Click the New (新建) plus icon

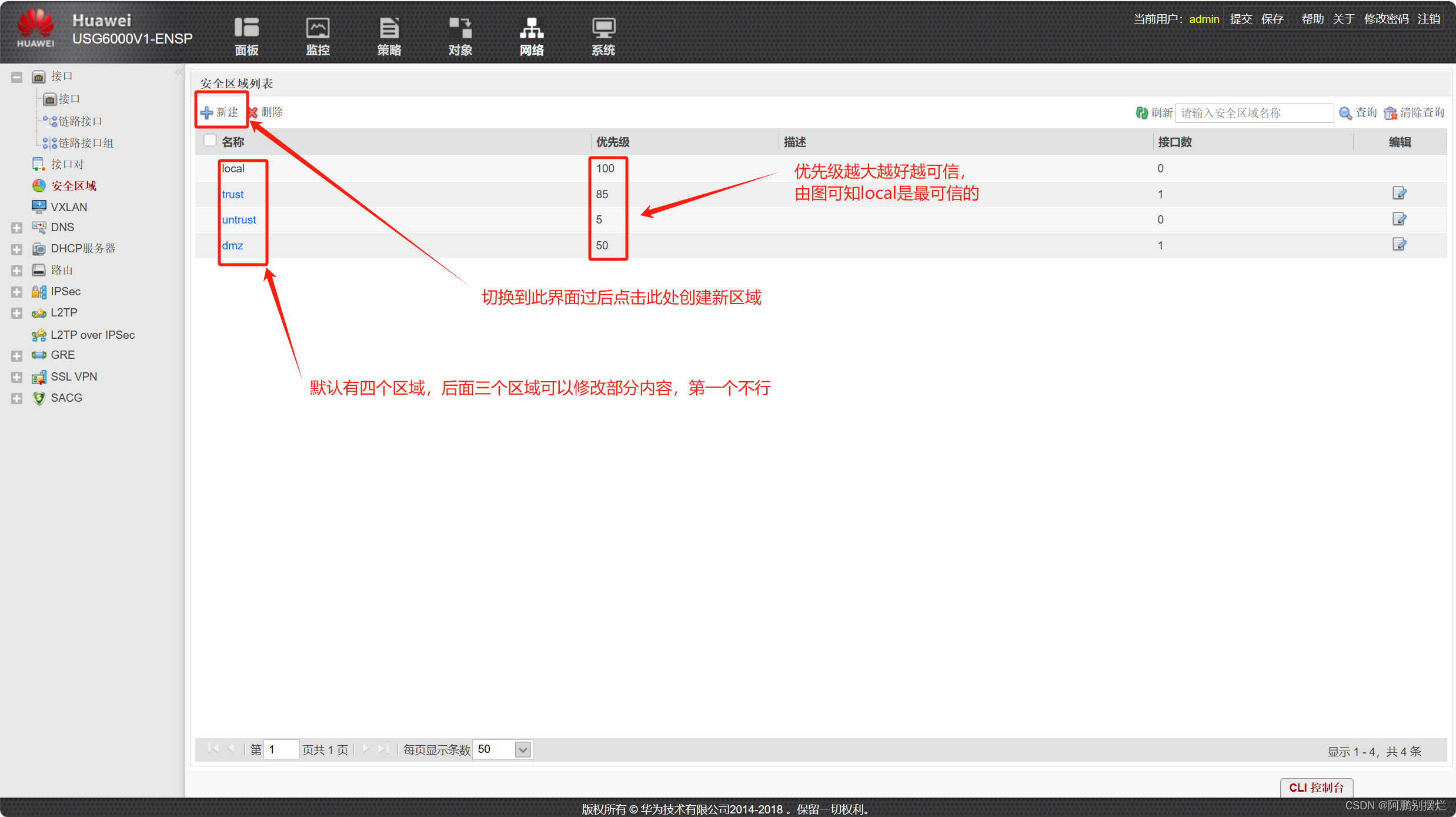(206, 112)
